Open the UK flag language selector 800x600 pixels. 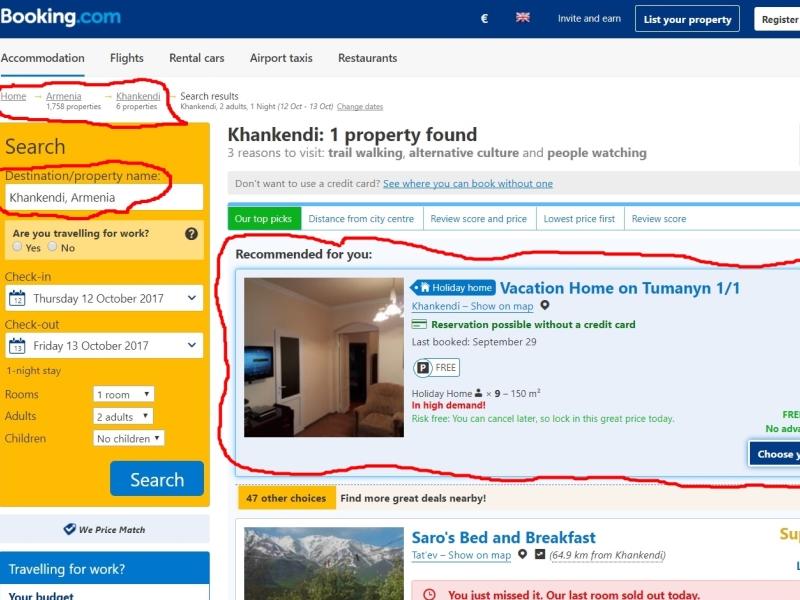[522, 18]
